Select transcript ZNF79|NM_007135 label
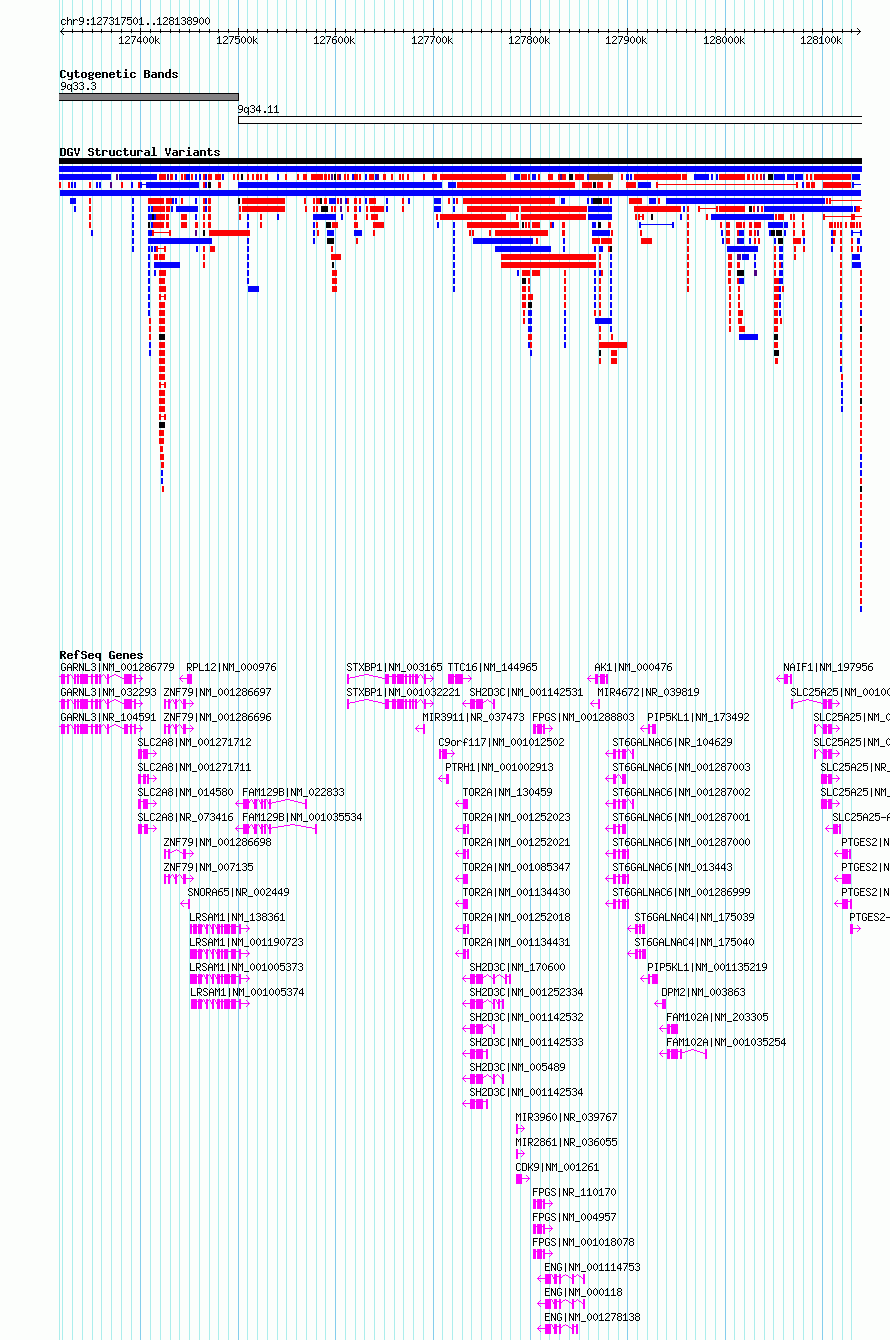 pyautogui.click(x=209, y=867)
